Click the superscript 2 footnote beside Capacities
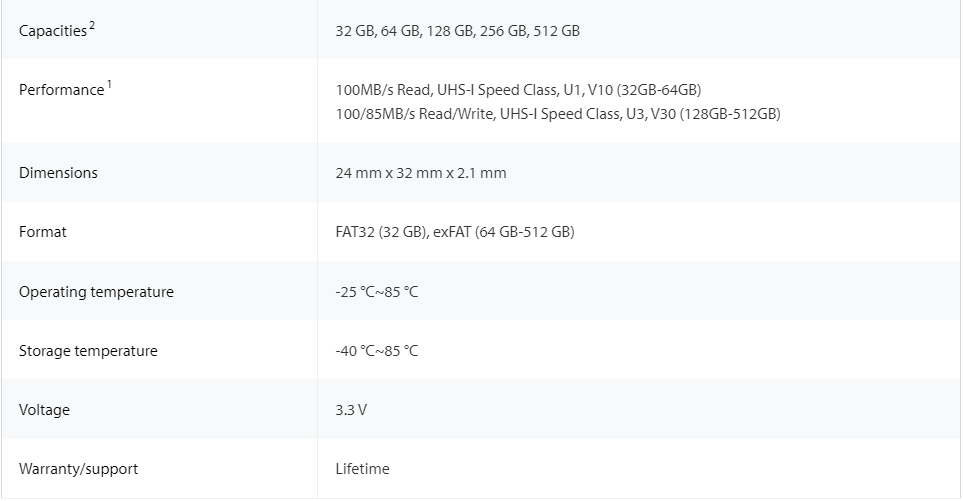963x501 pixels. click(92, 26)
